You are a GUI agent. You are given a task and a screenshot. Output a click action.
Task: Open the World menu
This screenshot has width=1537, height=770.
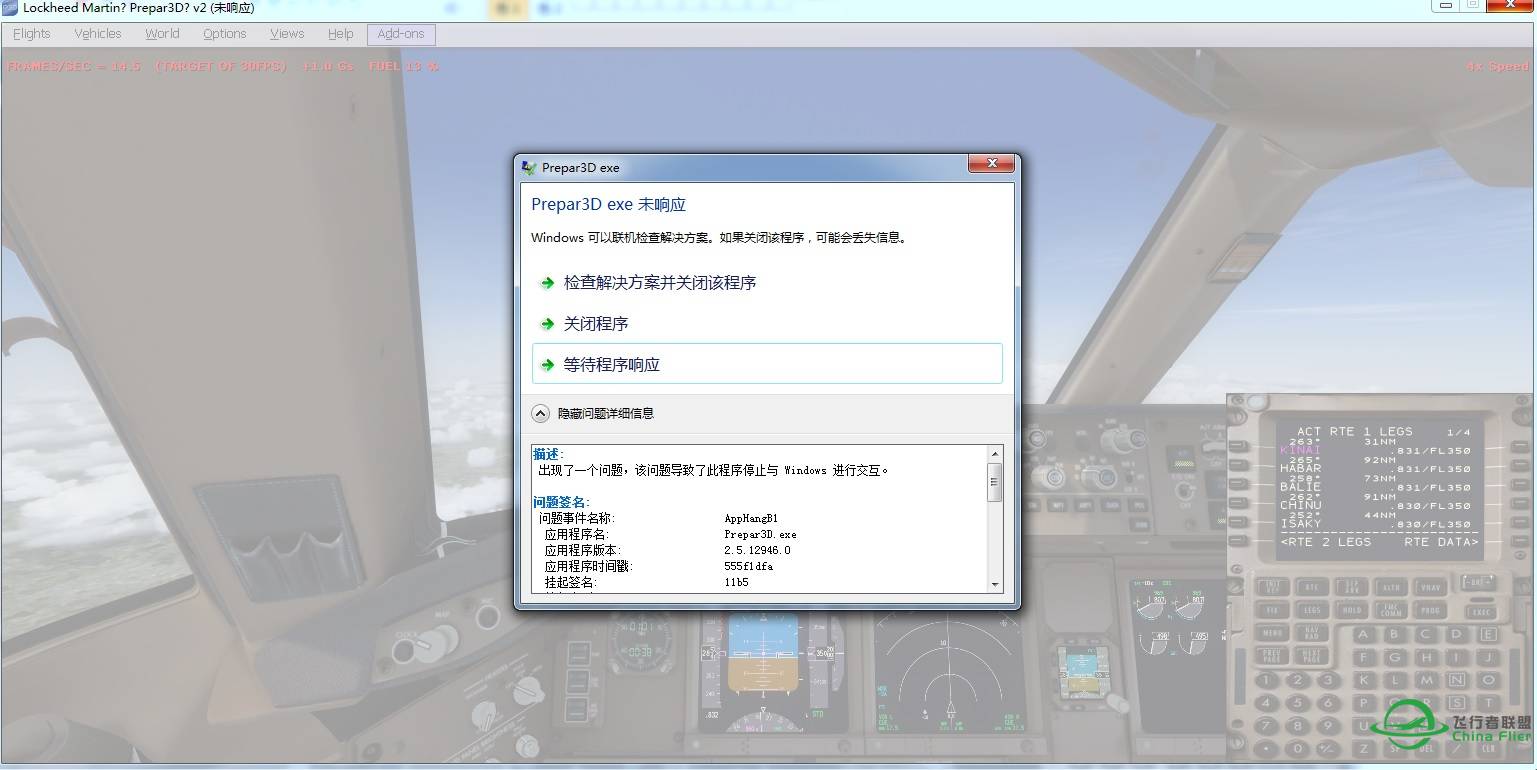162,34
